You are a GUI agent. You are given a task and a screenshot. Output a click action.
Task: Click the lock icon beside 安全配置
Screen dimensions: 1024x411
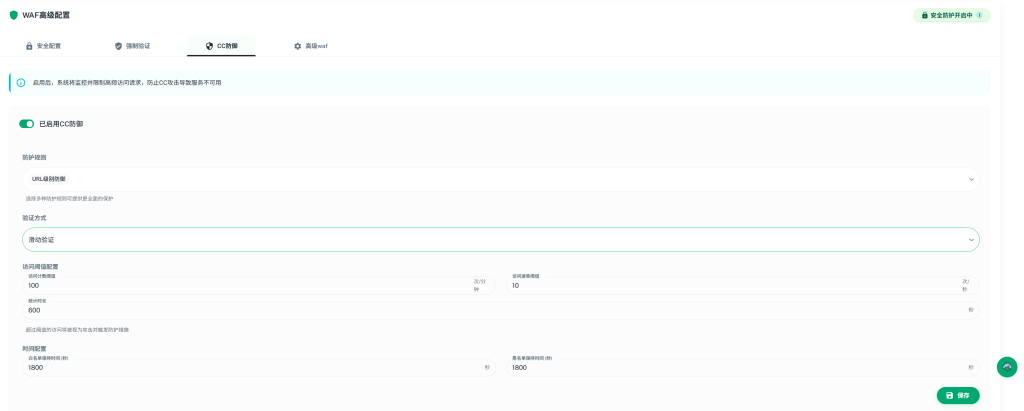click(x=29, y=46)
